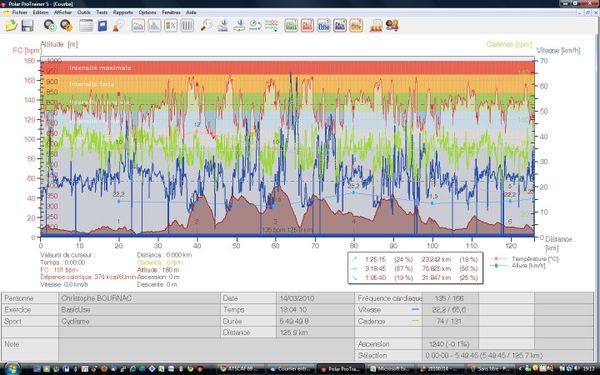Open the Fichier menu
The height and width of the screenshot is (375, 600).
(20, 12)
